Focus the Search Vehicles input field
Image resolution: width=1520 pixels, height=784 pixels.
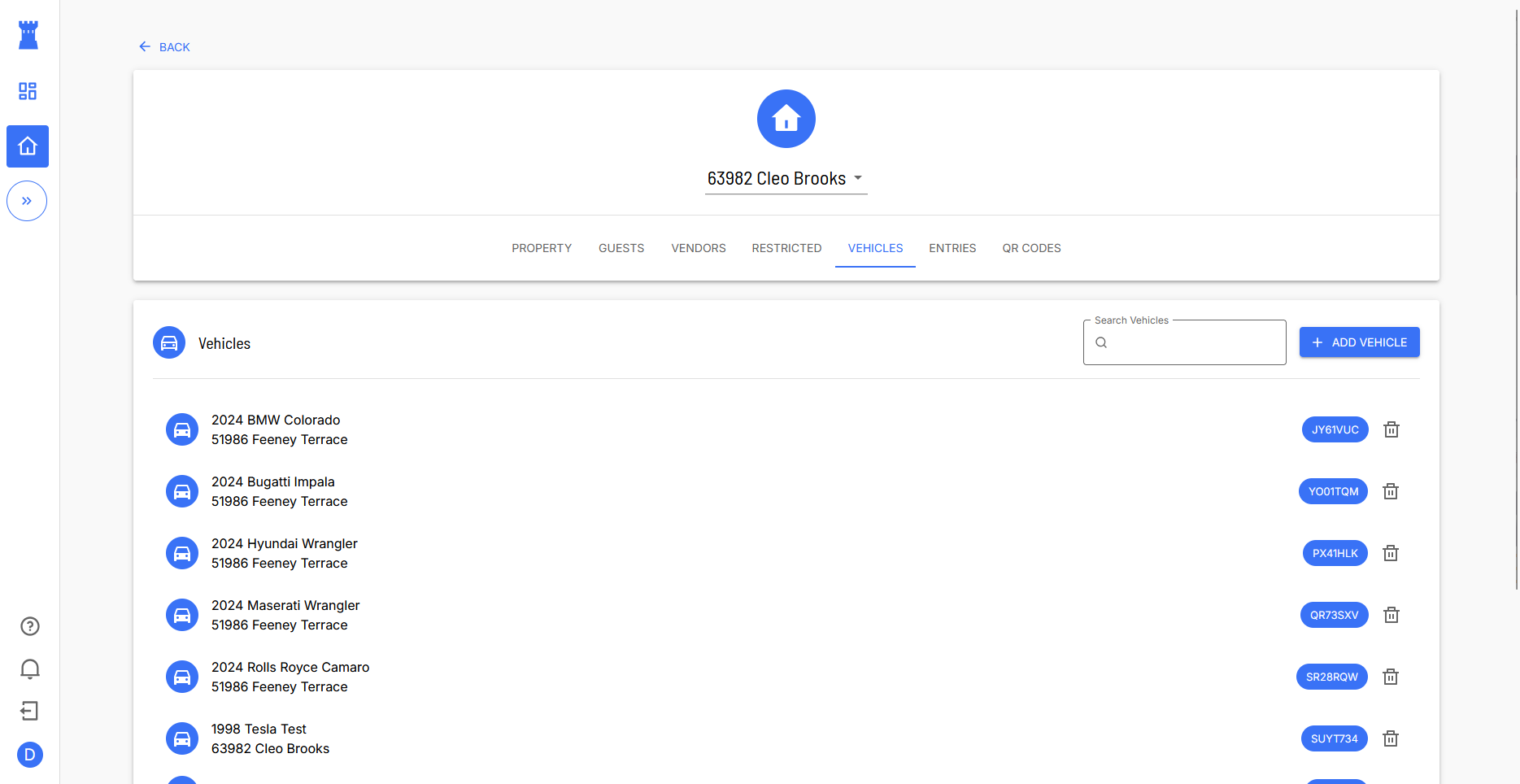[x=1192, y=342]
